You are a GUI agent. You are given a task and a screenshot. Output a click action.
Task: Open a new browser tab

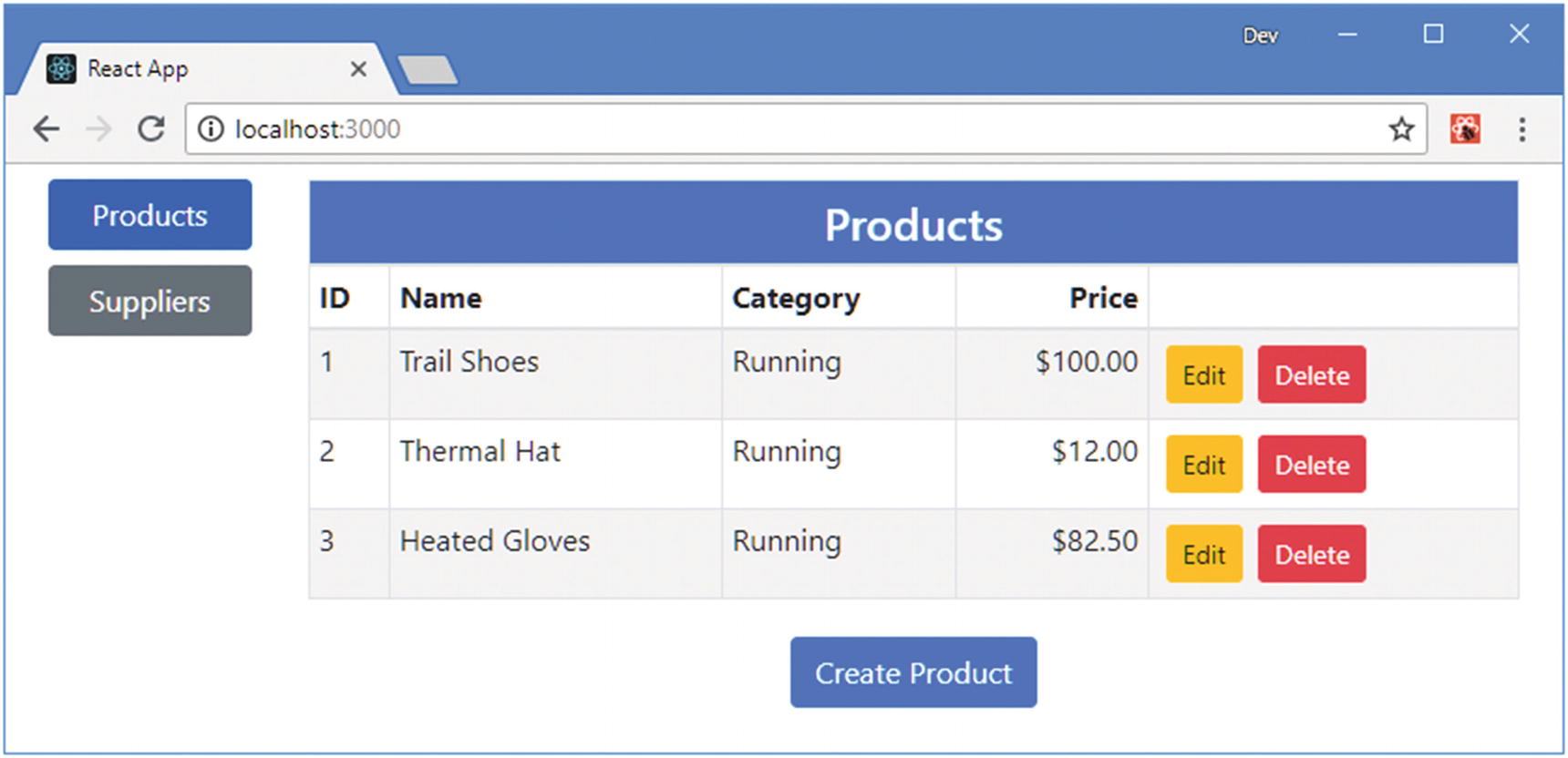pyautogui.click(x=428, y=70)
